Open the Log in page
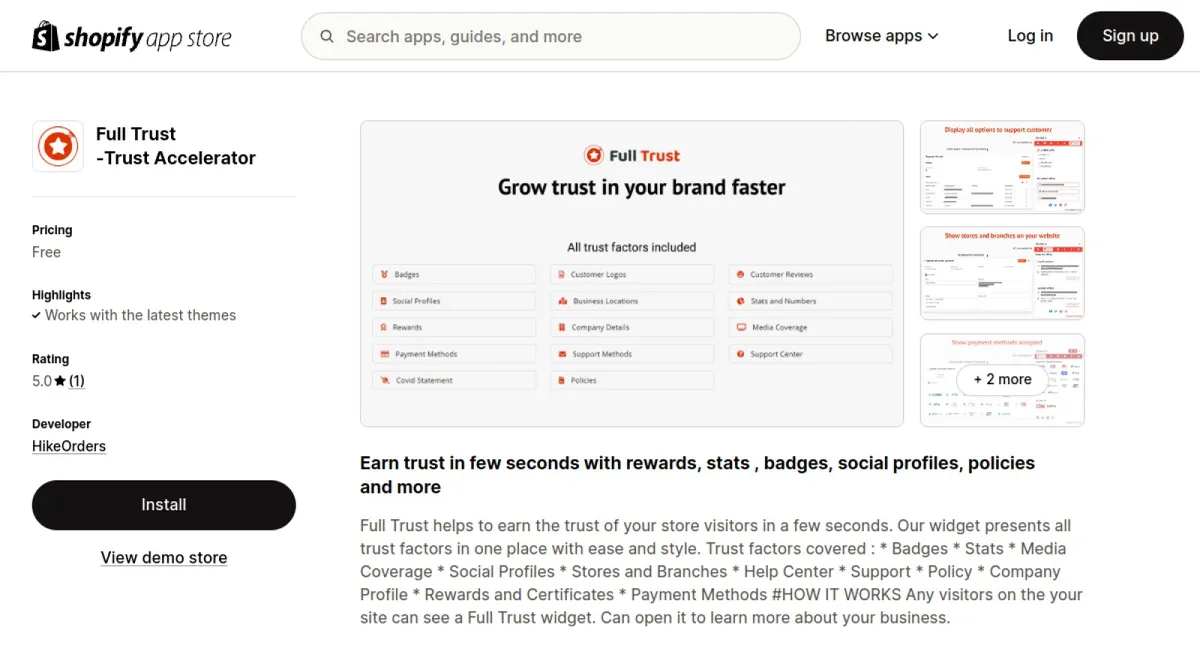 1030,36
